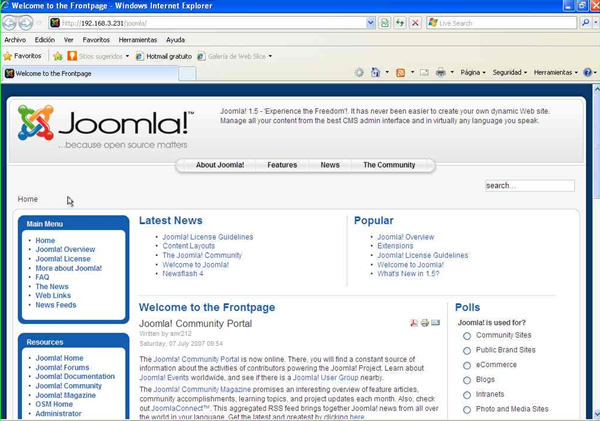This screenshot has width=600, height=421.
Task: Click the orange RSS feeds icon
Action: (x=400, y=72)
